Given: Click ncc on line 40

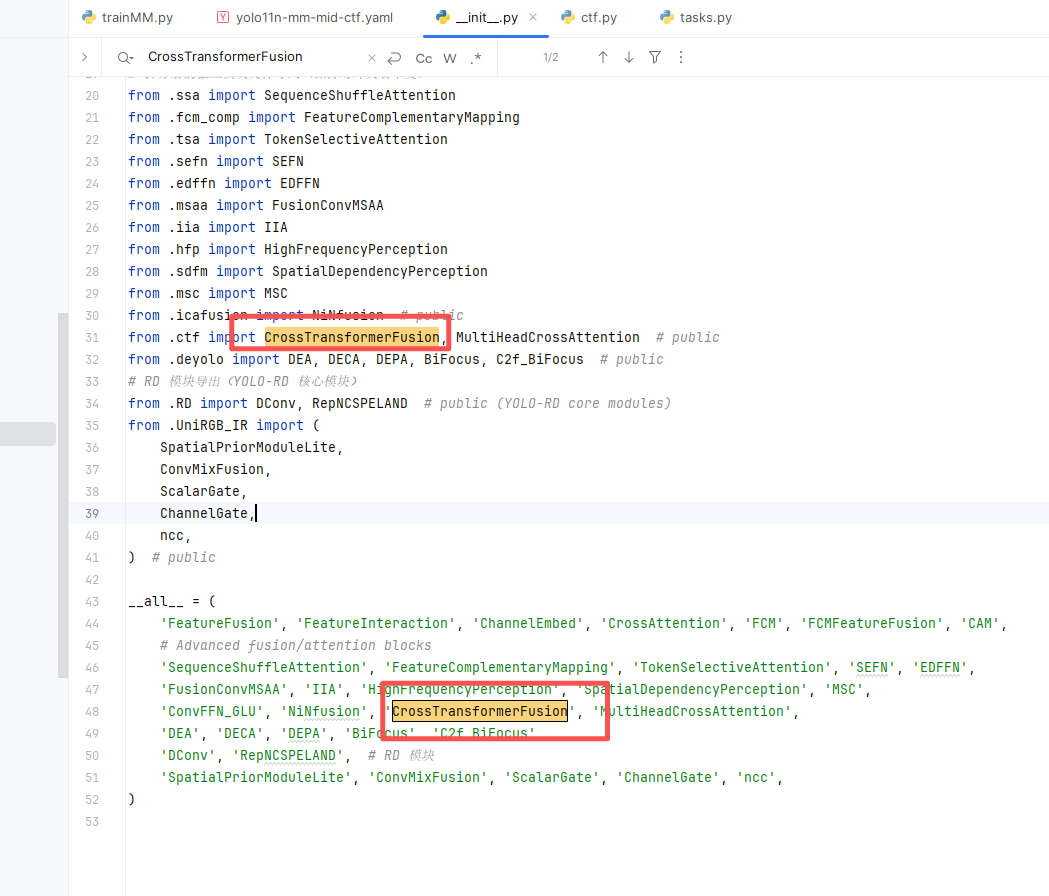Looking at the screenshot, I should tap(172, 535).
